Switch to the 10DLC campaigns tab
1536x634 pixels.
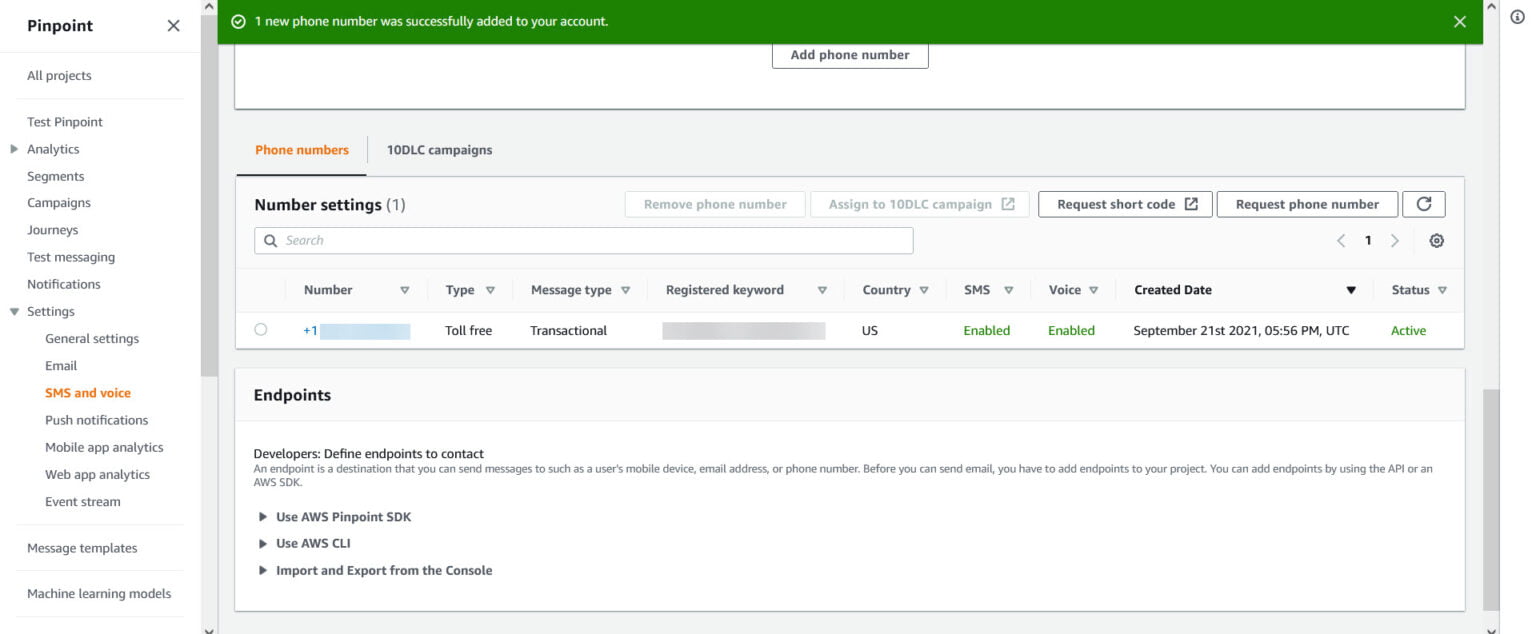(x=439, y=149)
